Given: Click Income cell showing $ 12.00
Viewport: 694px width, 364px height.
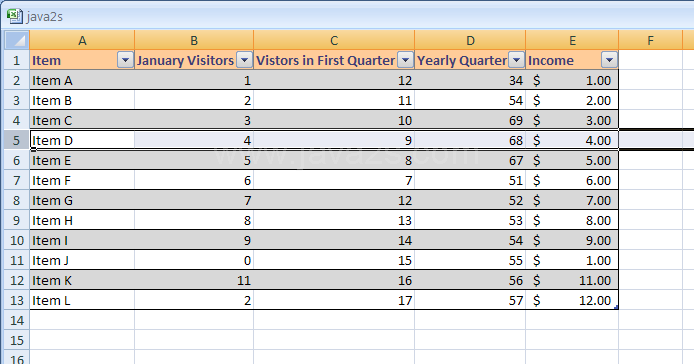Looking at the screenshot, I should 572,300.
